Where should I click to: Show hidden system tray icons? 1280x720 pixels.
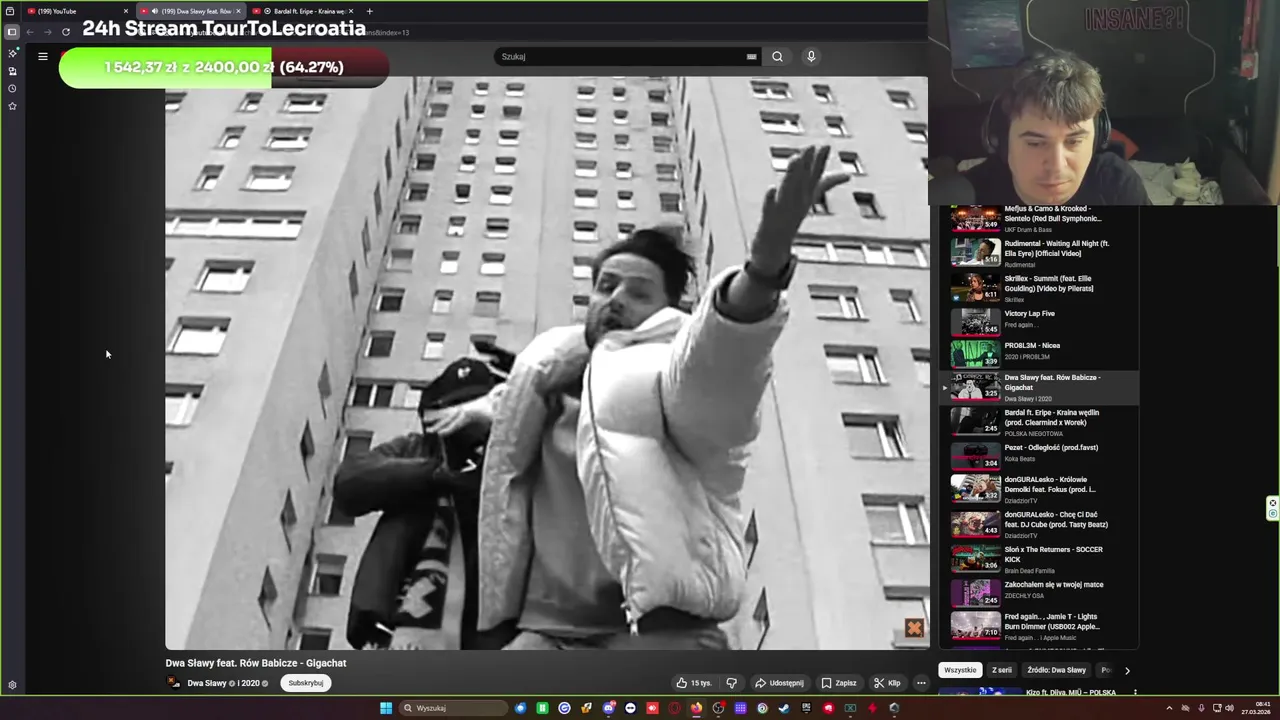click(x=1169, y=708)
